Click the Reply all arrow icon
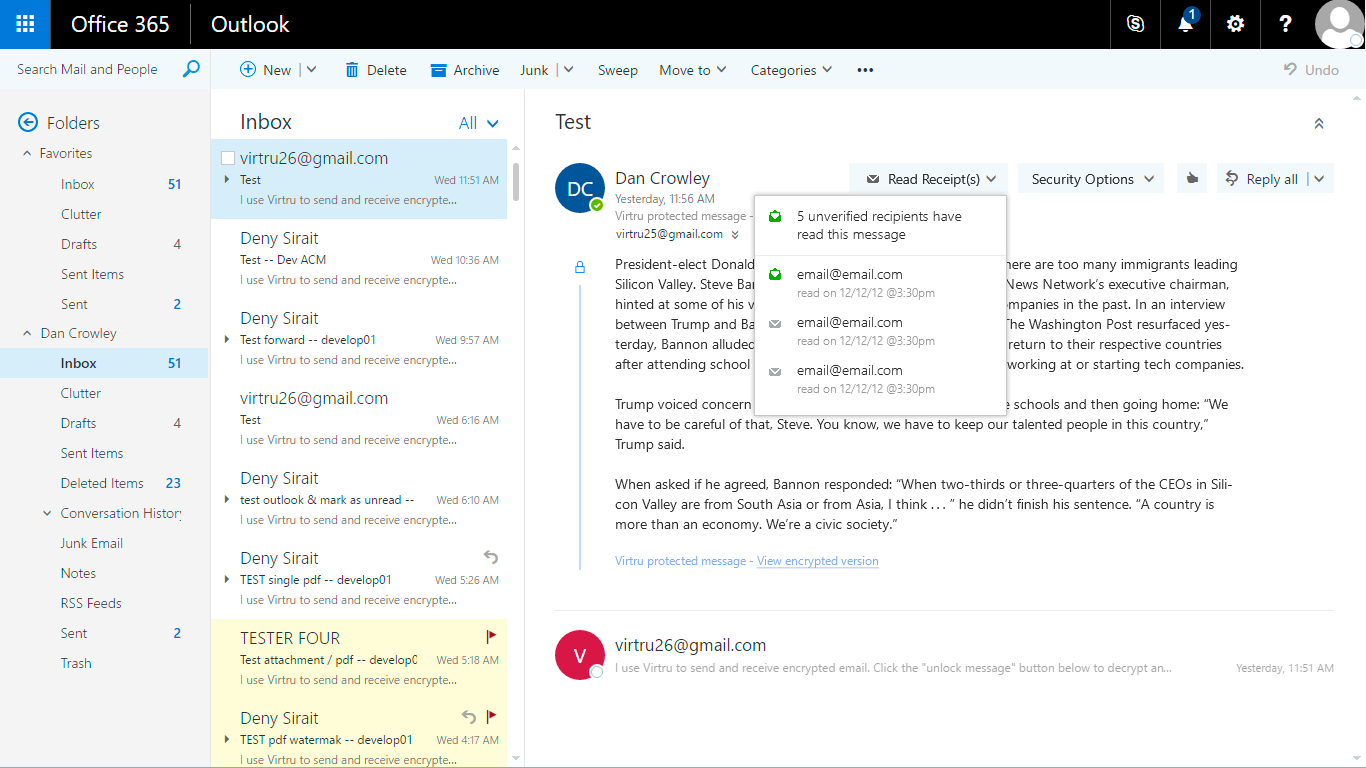The width and height of the screenshot is (1366, 768). tap(1233, 179)
